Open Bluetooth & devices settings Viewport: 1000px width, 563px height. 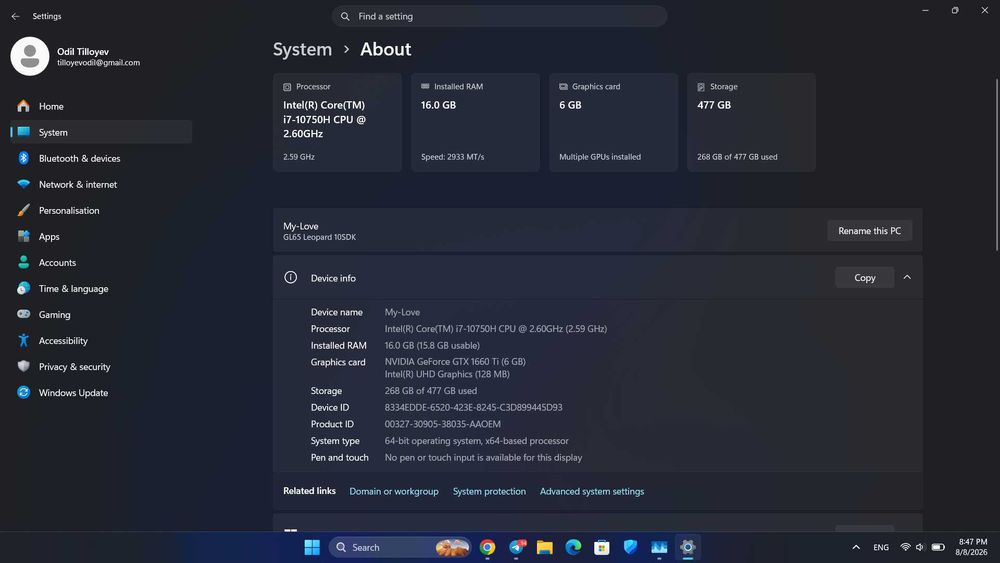[101, 158]
